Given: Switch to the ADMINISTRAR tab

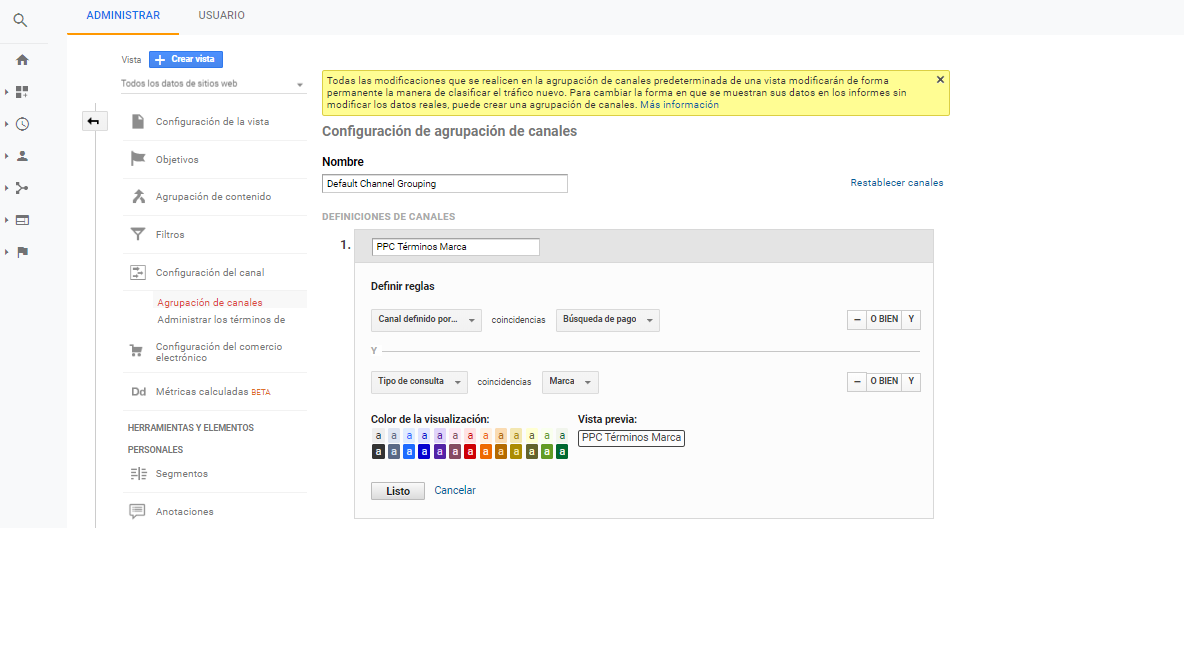Looking at the screenshot, I should [123, 15].
